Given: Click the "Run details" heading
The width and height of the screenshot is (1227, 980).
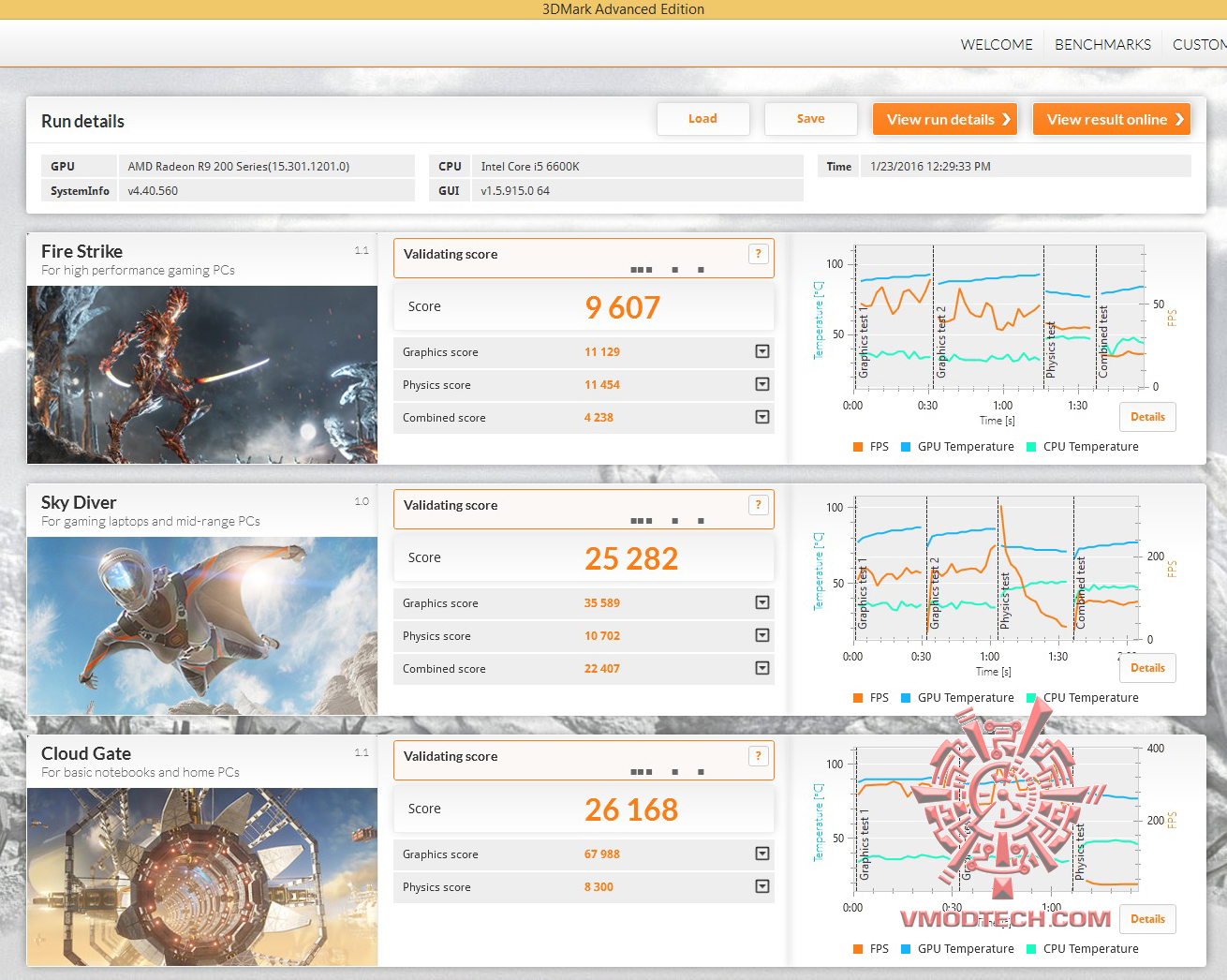Looking at the screenshot, I should click(x=82, y=121).
